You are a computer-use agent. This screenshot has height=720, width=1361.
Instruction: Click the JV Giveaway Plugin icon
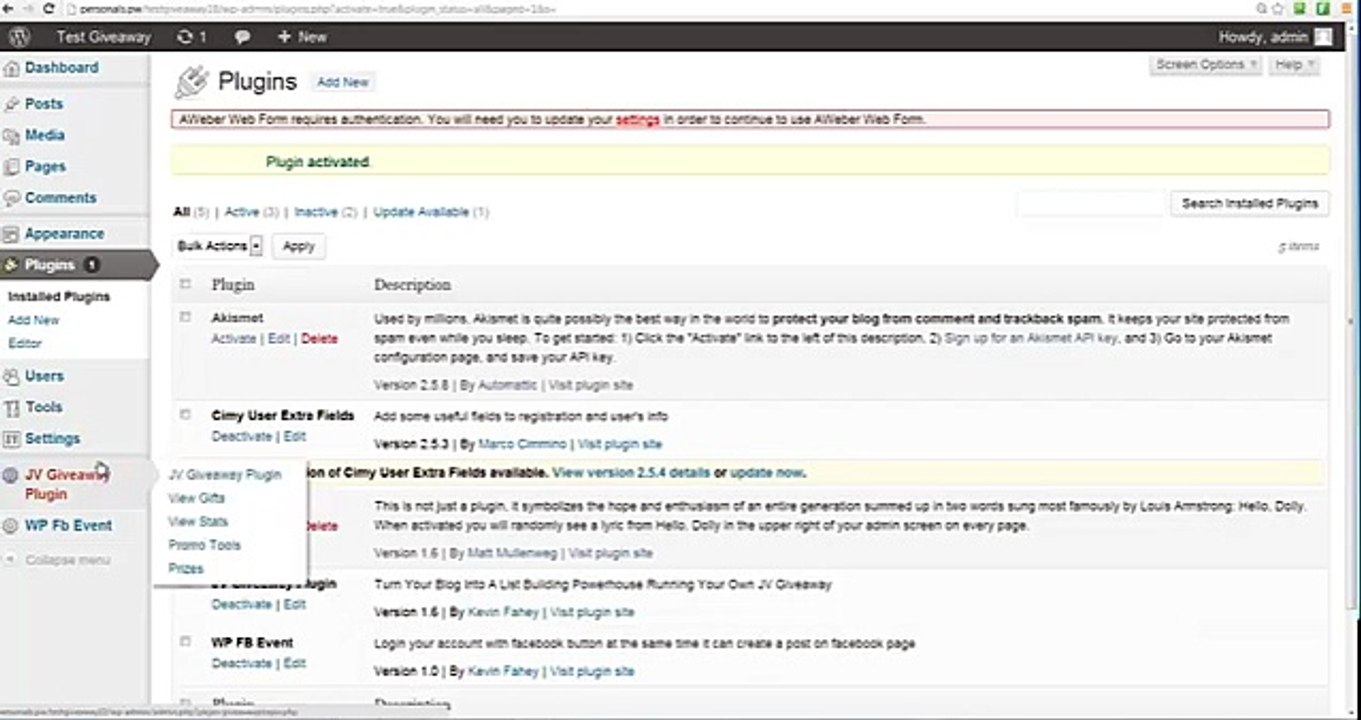11,475
